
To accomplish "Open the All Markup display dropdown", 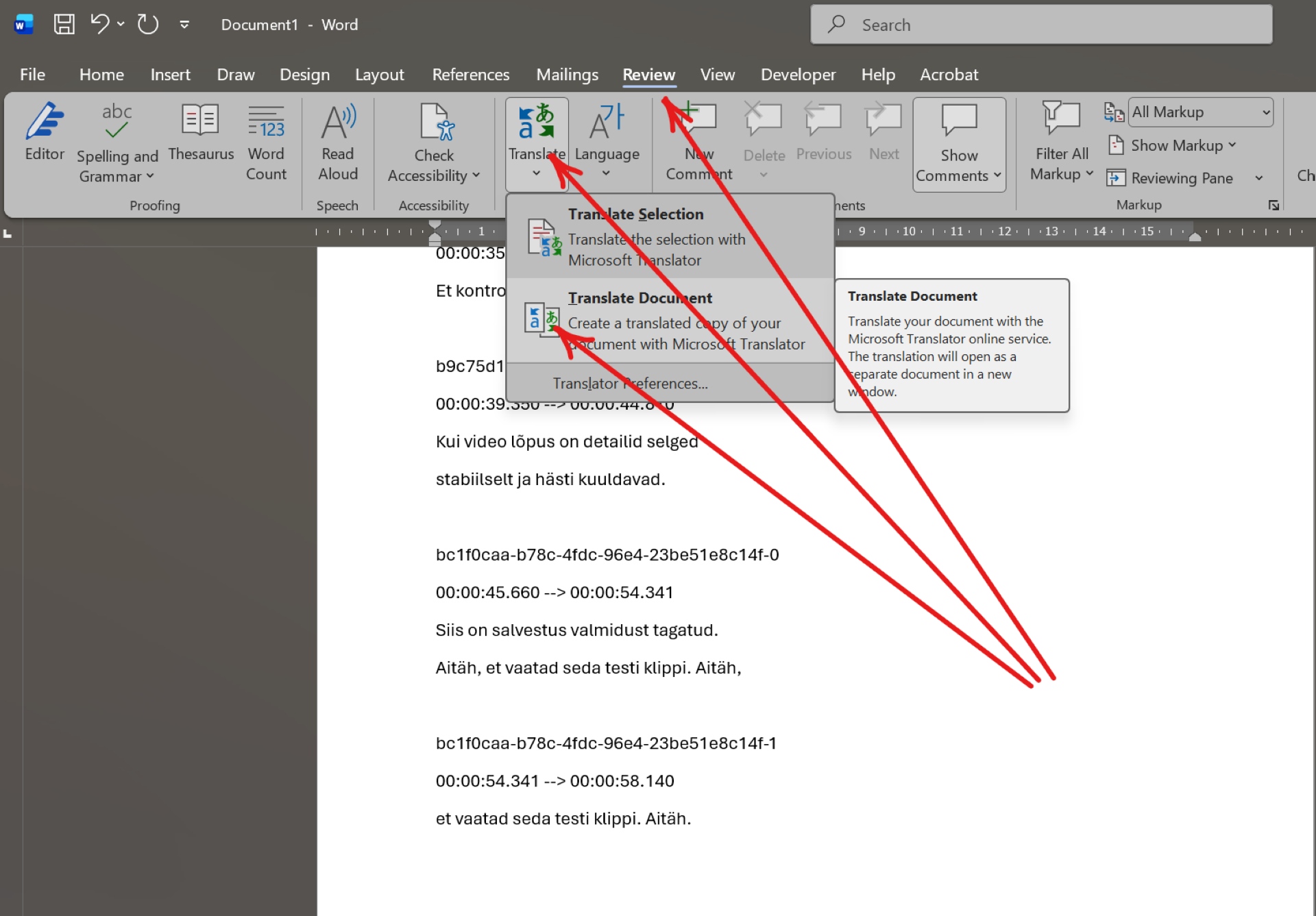I will click(1201, 112).
